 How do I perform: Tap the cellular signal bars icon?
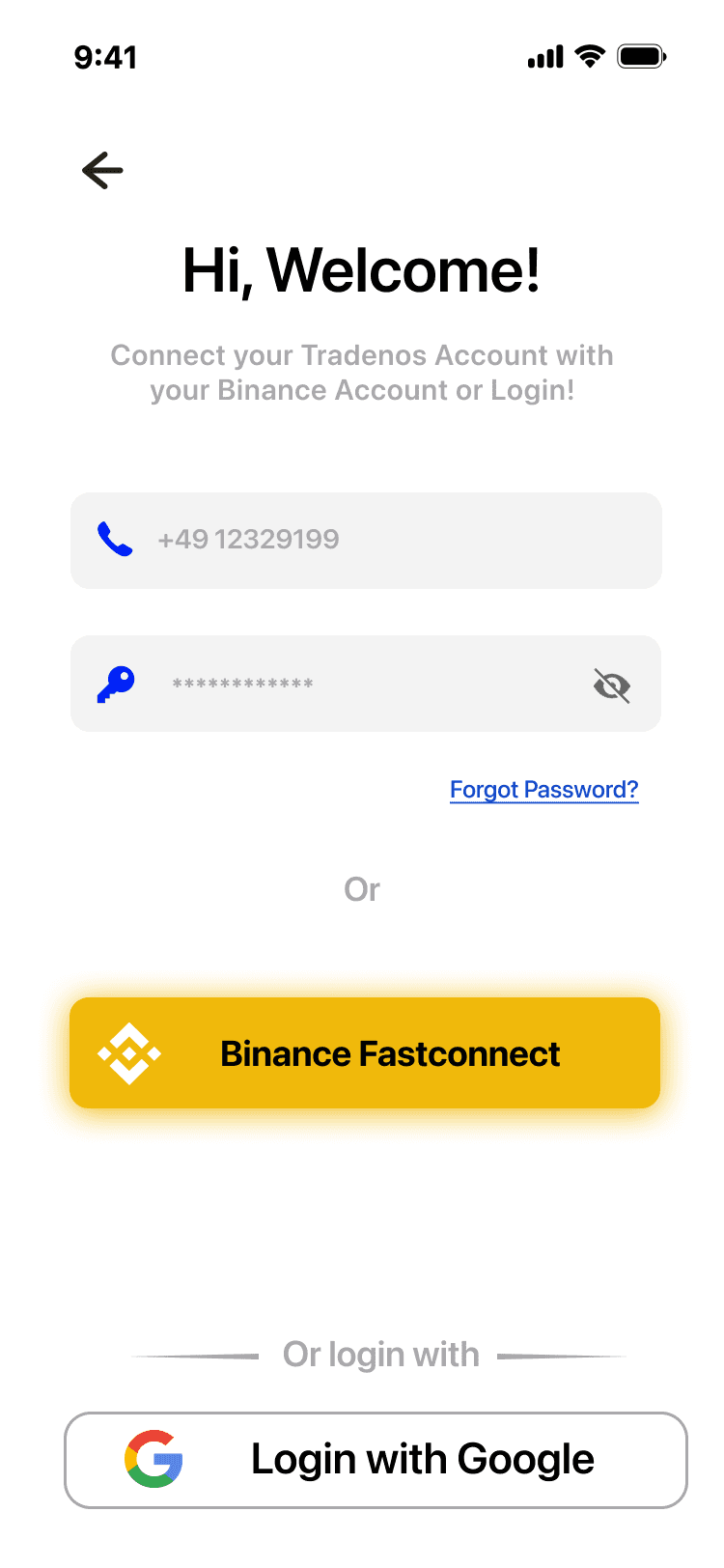tap(545, 58)
